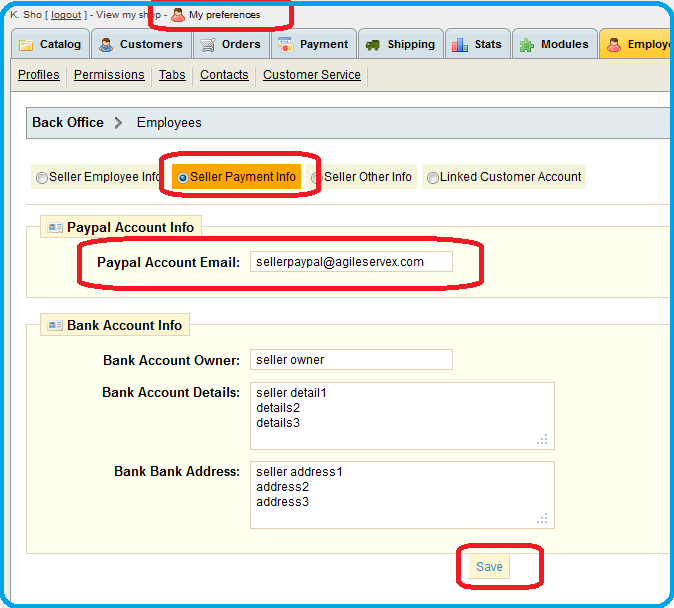Click the Orders shopping cart icon

pyautogui.click(x=208, y=45)
